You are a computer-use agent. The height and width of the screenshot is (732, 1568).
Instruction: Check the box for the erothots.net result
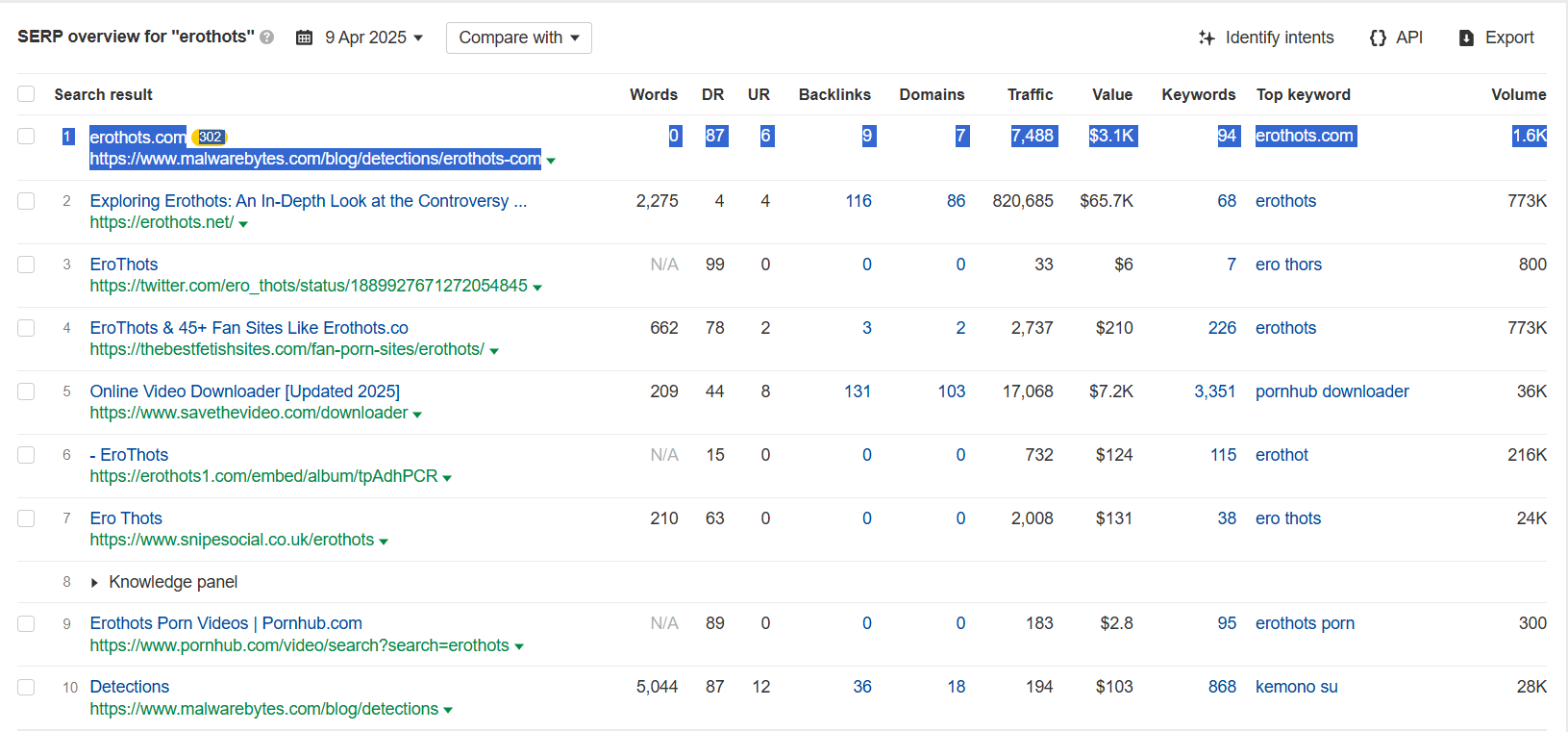[x=26, y=201]
